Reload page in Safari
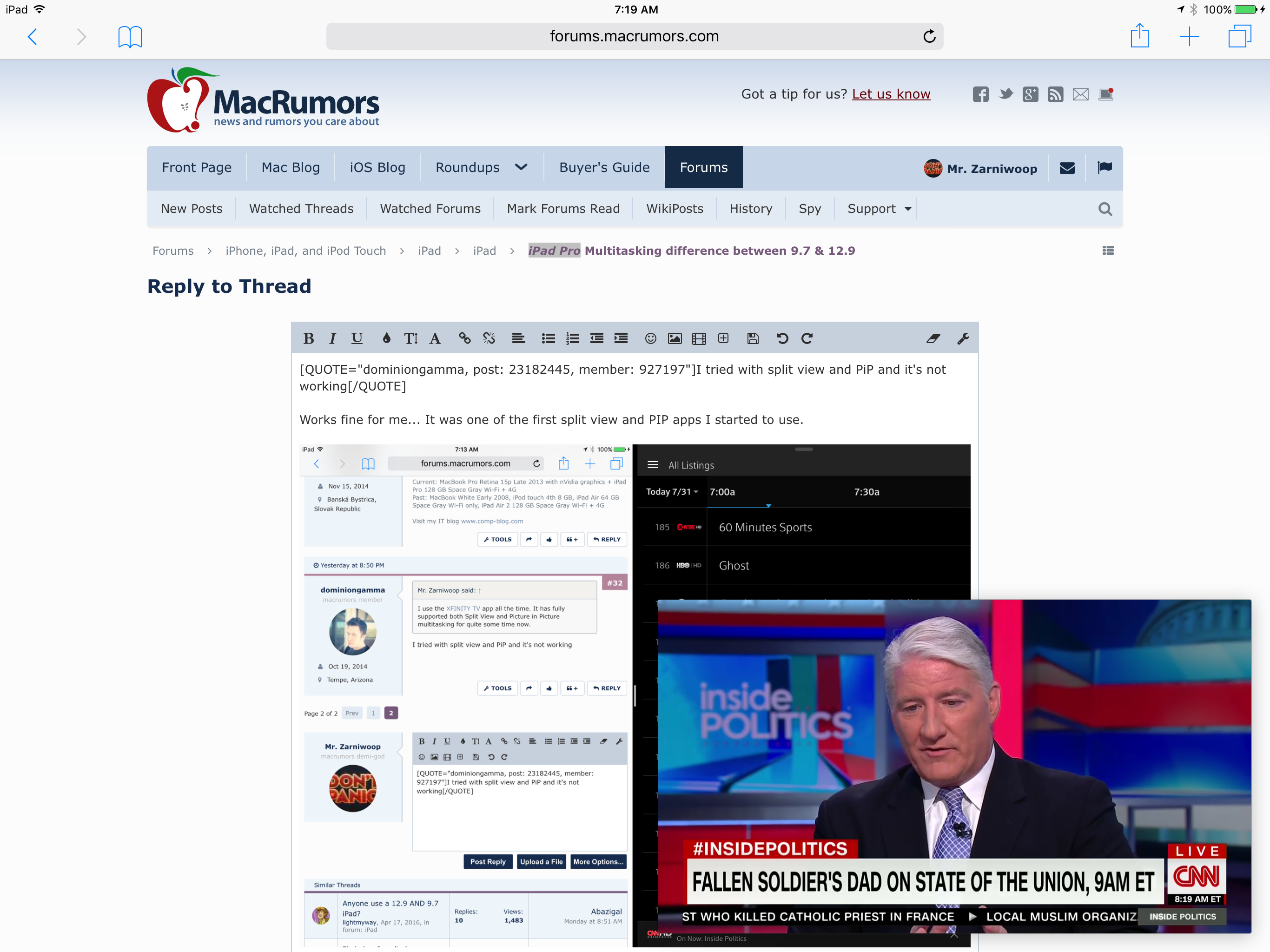The width and height of the screenshot is (1270, 952). pyautogui.click(x=930, y=36)
